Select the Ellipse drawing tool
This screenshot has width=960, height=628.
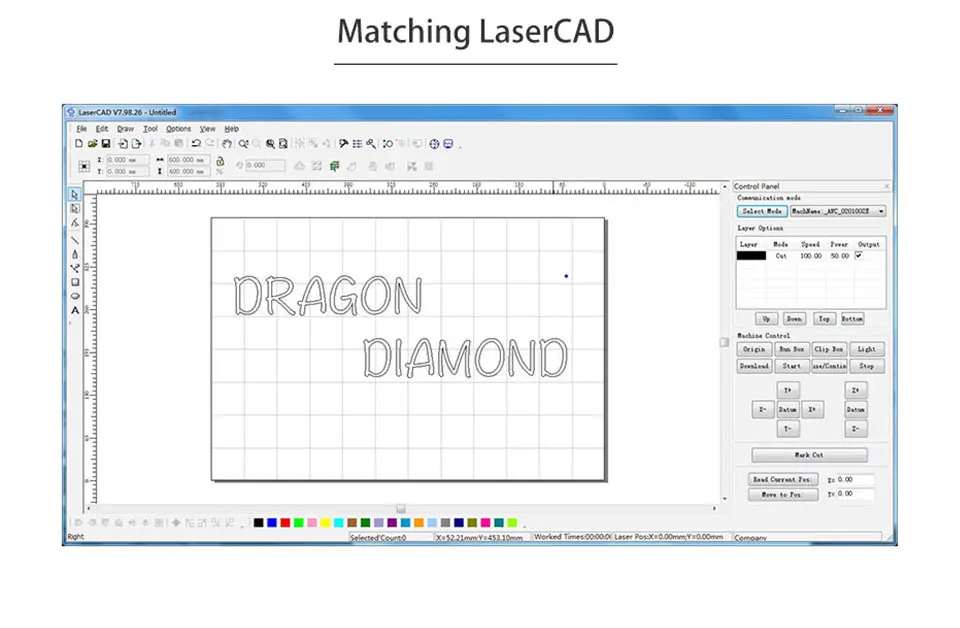[75, 296]
